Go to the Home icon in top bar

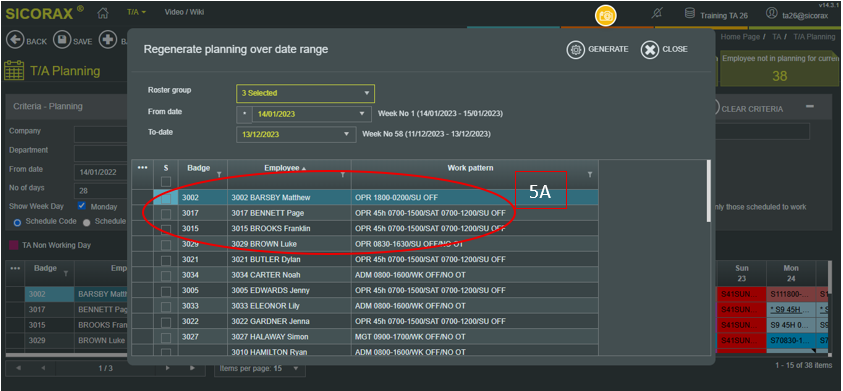(x=103, y=12)
